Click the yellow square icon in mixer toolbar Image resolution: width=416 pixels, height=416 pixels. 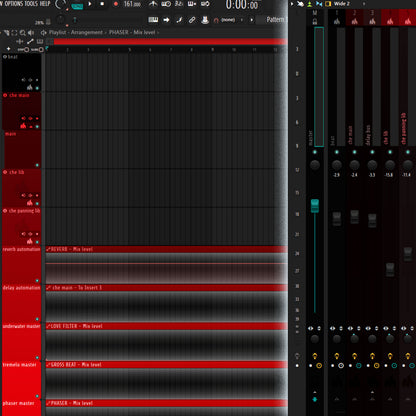tap(328, 4)
